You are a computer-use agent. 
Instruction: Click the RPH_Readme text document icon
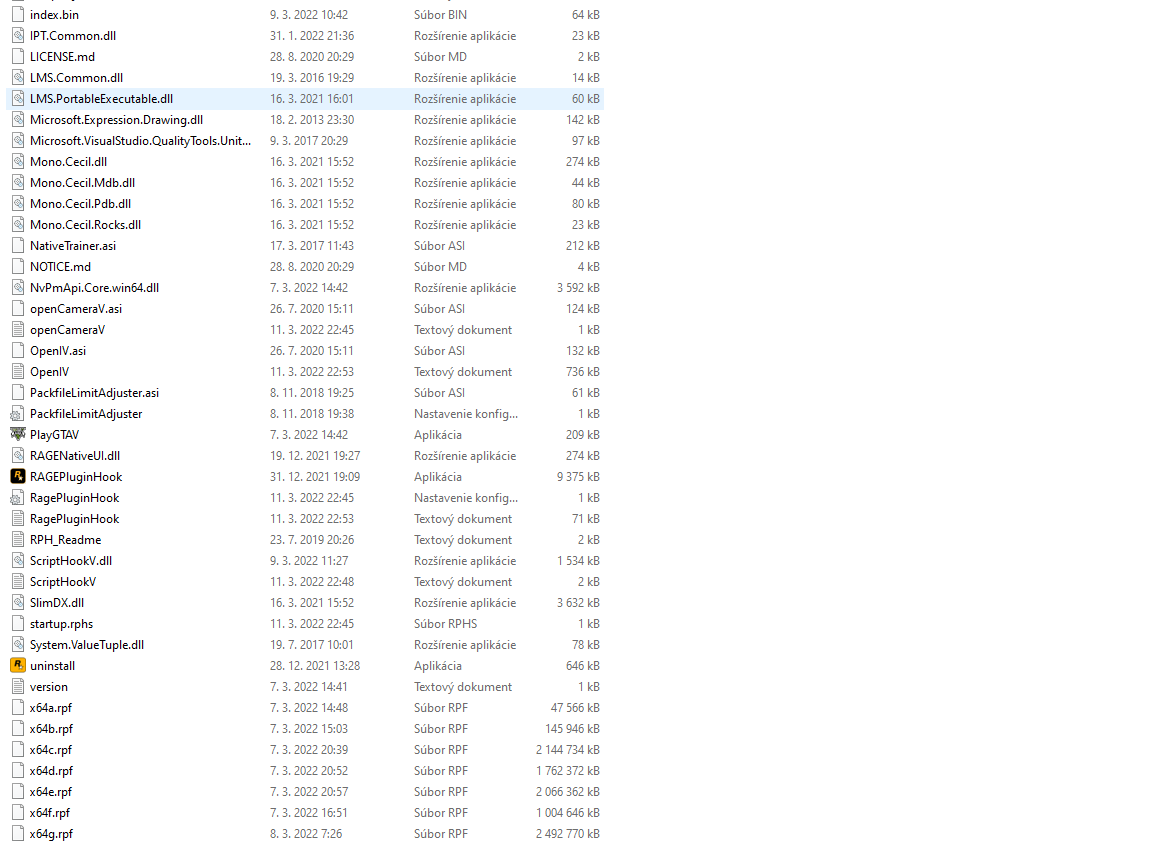18,540
